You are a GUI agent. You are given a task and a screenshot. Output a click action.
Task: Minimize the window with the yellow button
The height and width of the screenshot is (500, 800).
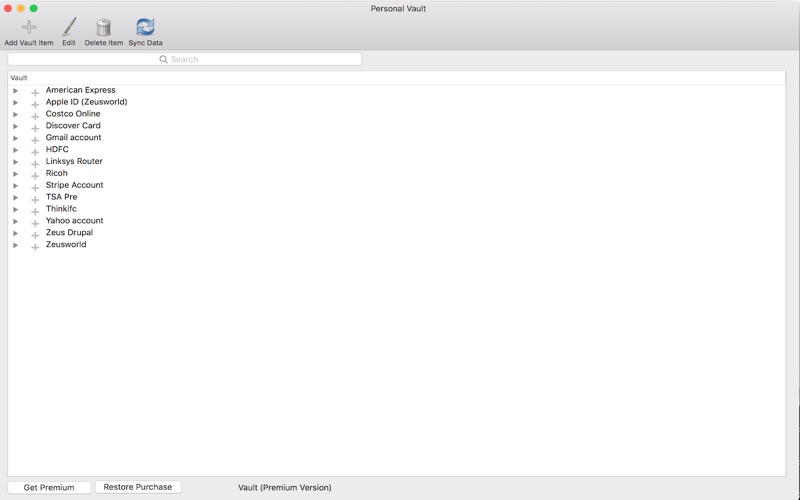tap(20, 8)
